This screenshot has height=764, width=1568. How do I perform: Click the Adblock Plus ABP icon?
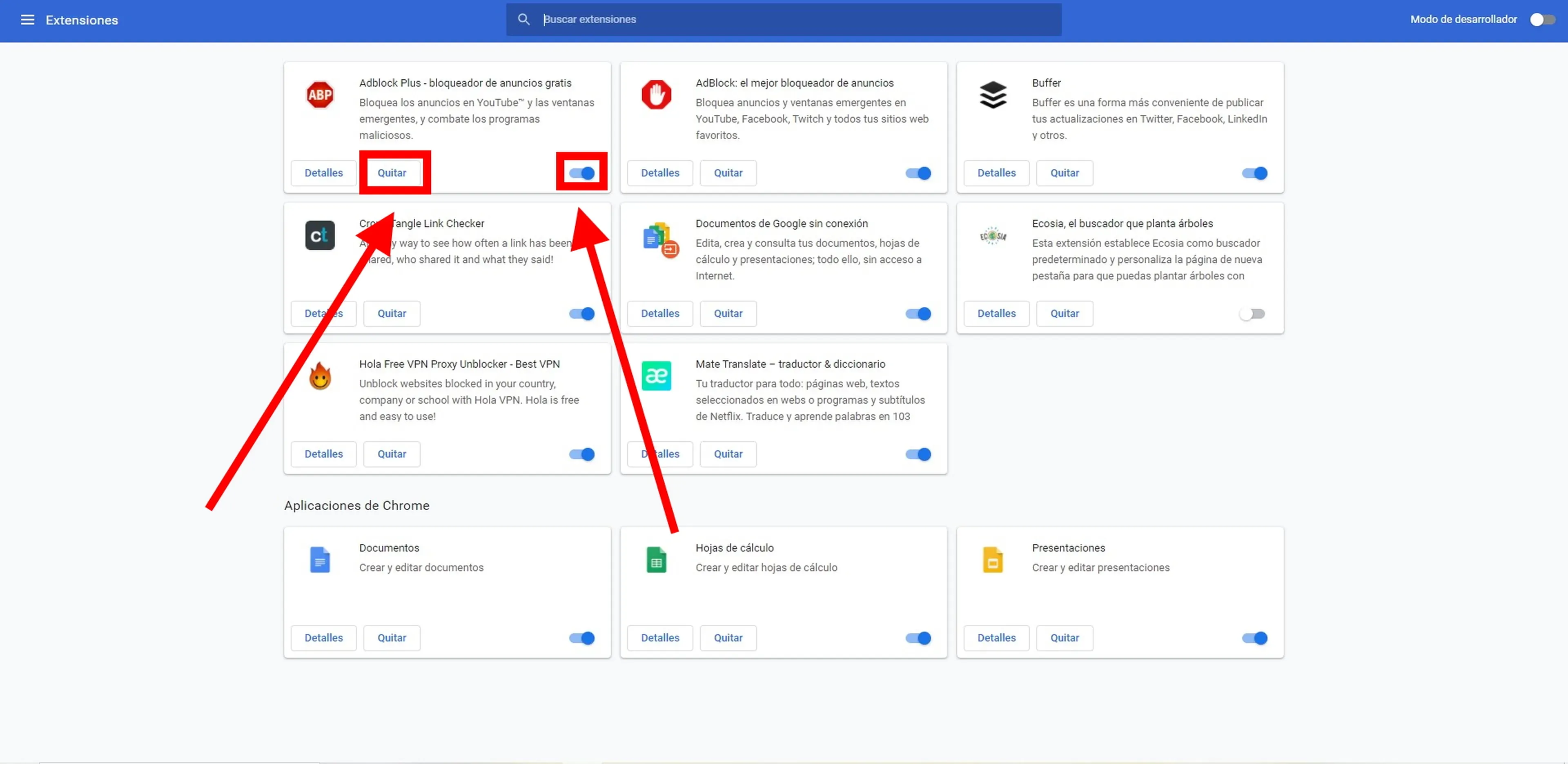(320, 94)
